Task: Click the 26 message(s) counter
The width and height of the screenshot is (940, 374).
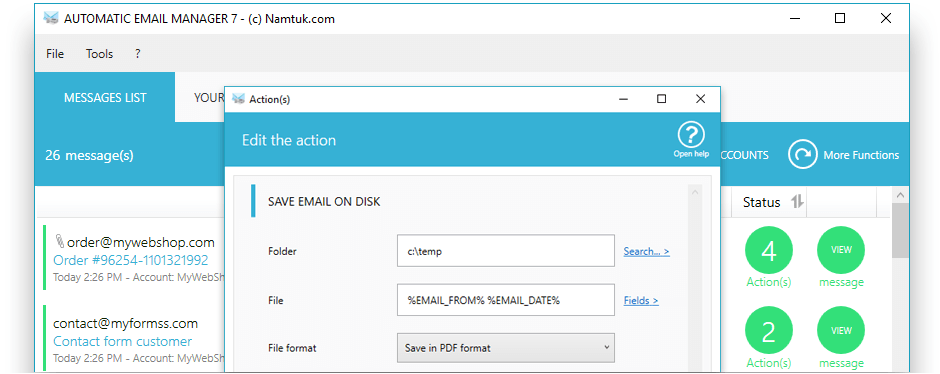Action: (89, 155)
